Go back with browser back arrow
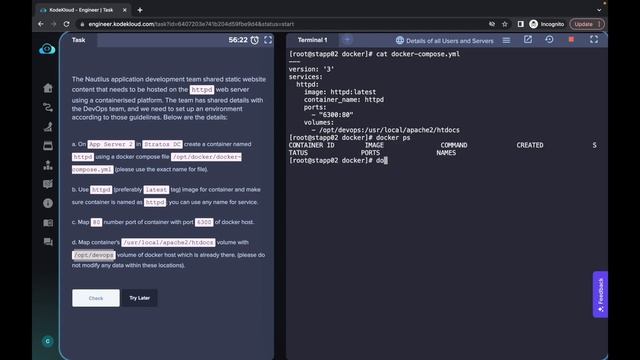Screen dimensions: 640x360 pos(41,24)
